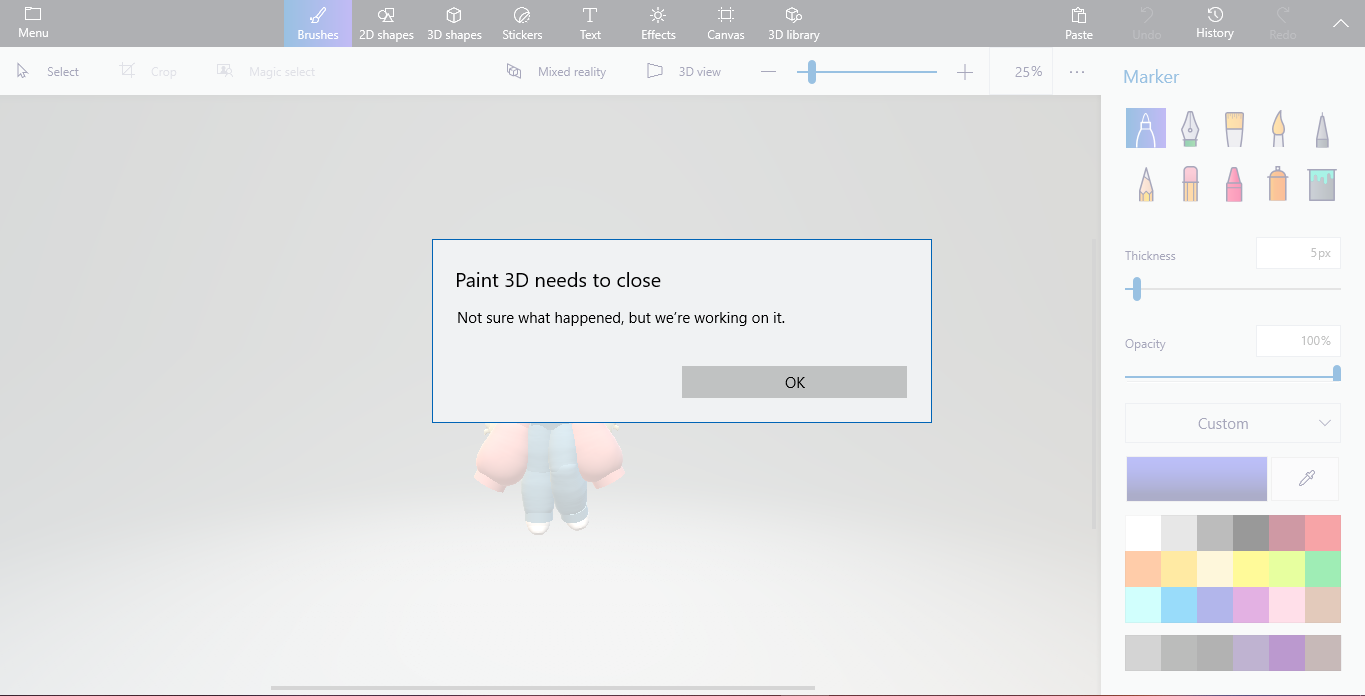Click the zoom slider handle
The height and width of the screenshot is (696, 1365).
(812, 72)
